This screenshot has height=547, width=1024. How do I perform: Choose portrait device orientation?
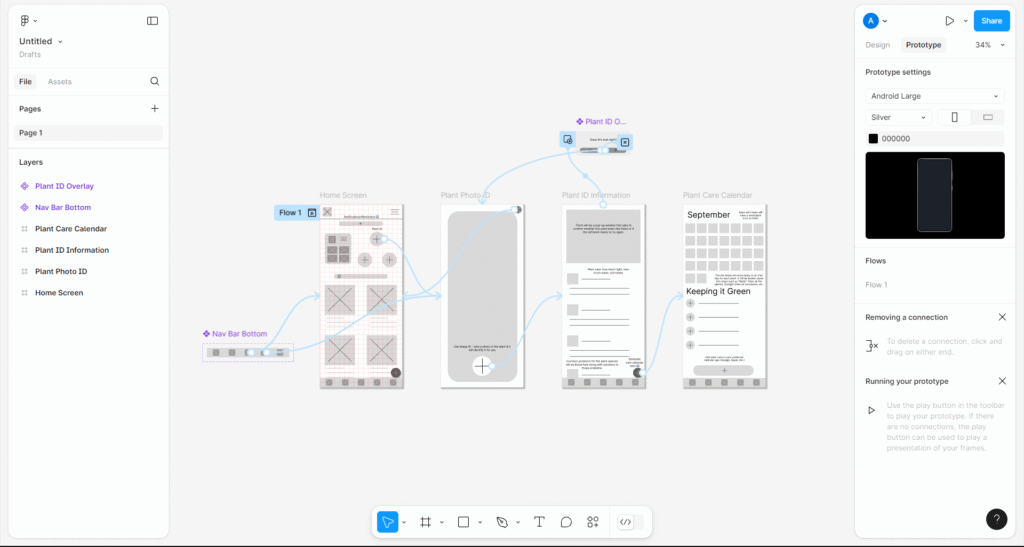click(x=954, y=117)
